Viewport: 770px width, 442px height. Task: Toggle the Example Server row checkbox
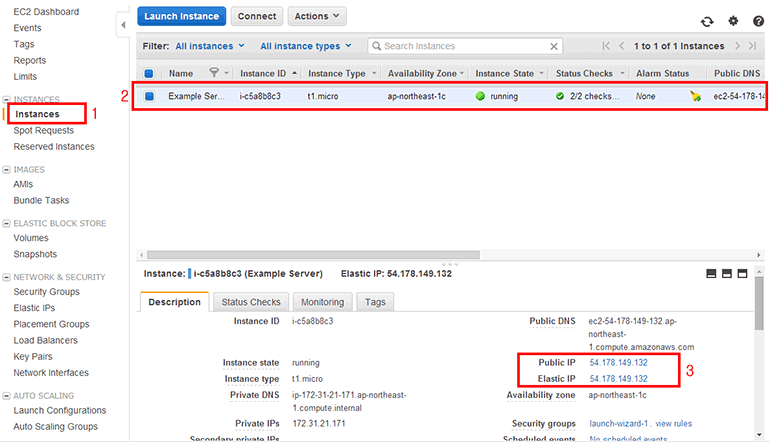(149, 97)
